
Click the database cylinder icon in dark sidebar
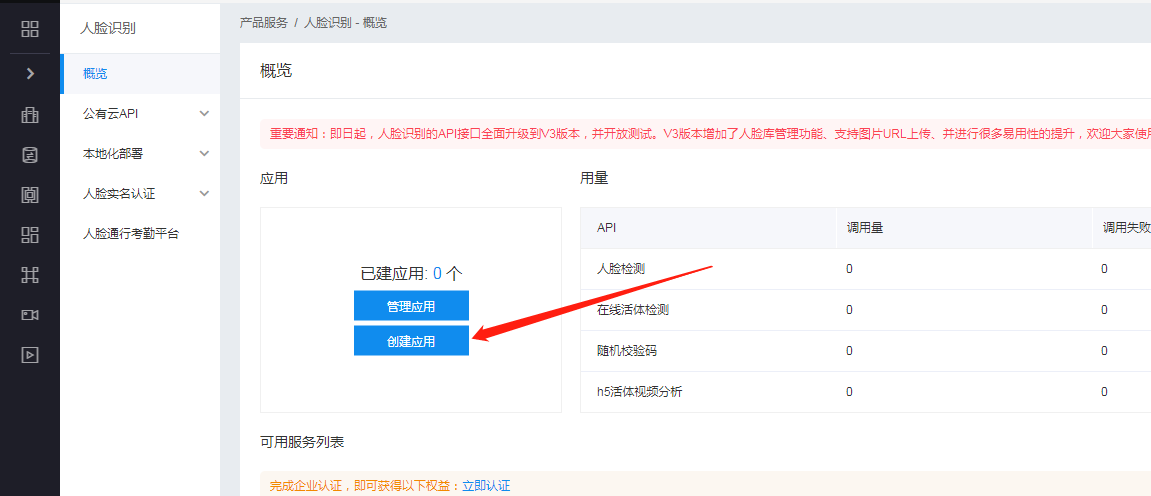(x=30, y=155)
